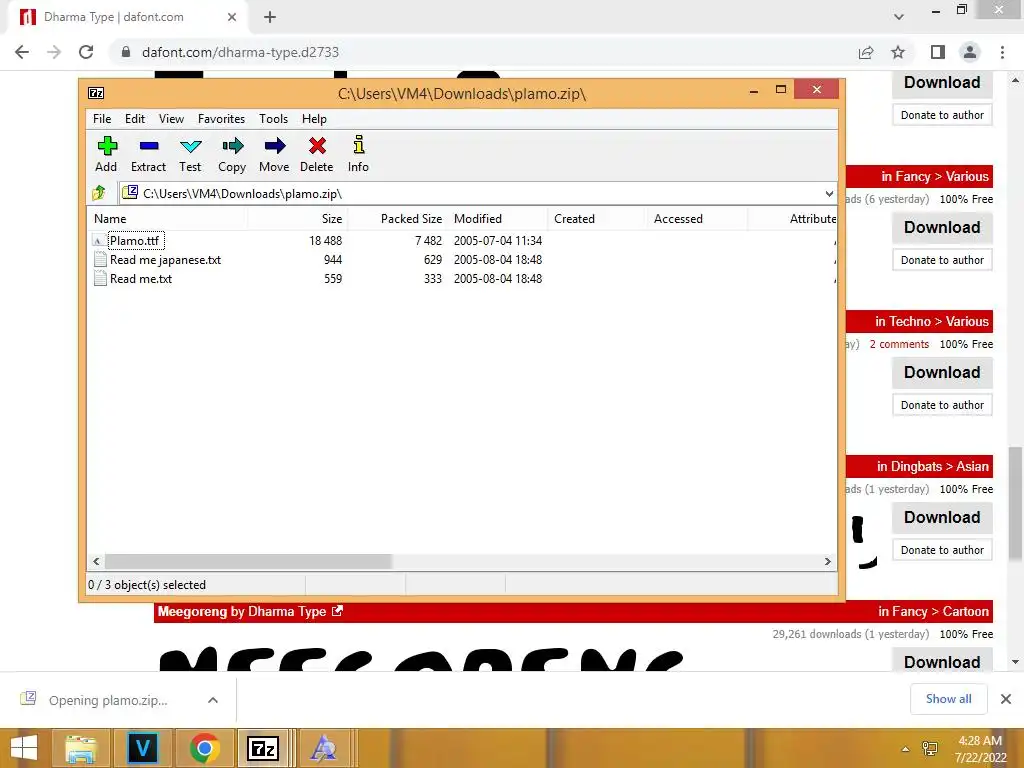Download font under Techno > Various
Image resolution: width=1024 pixels, height=768 pixels.
point(942,373)
